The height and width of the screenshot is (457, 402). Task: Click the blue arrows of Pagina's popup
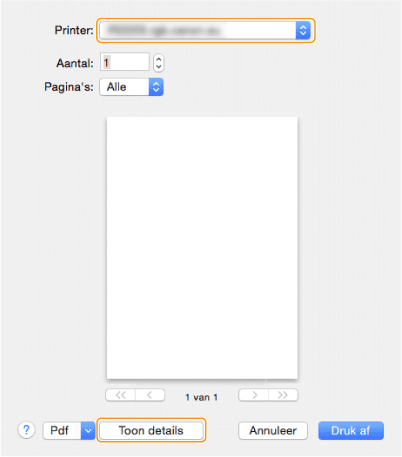click(x=156, y=87)
